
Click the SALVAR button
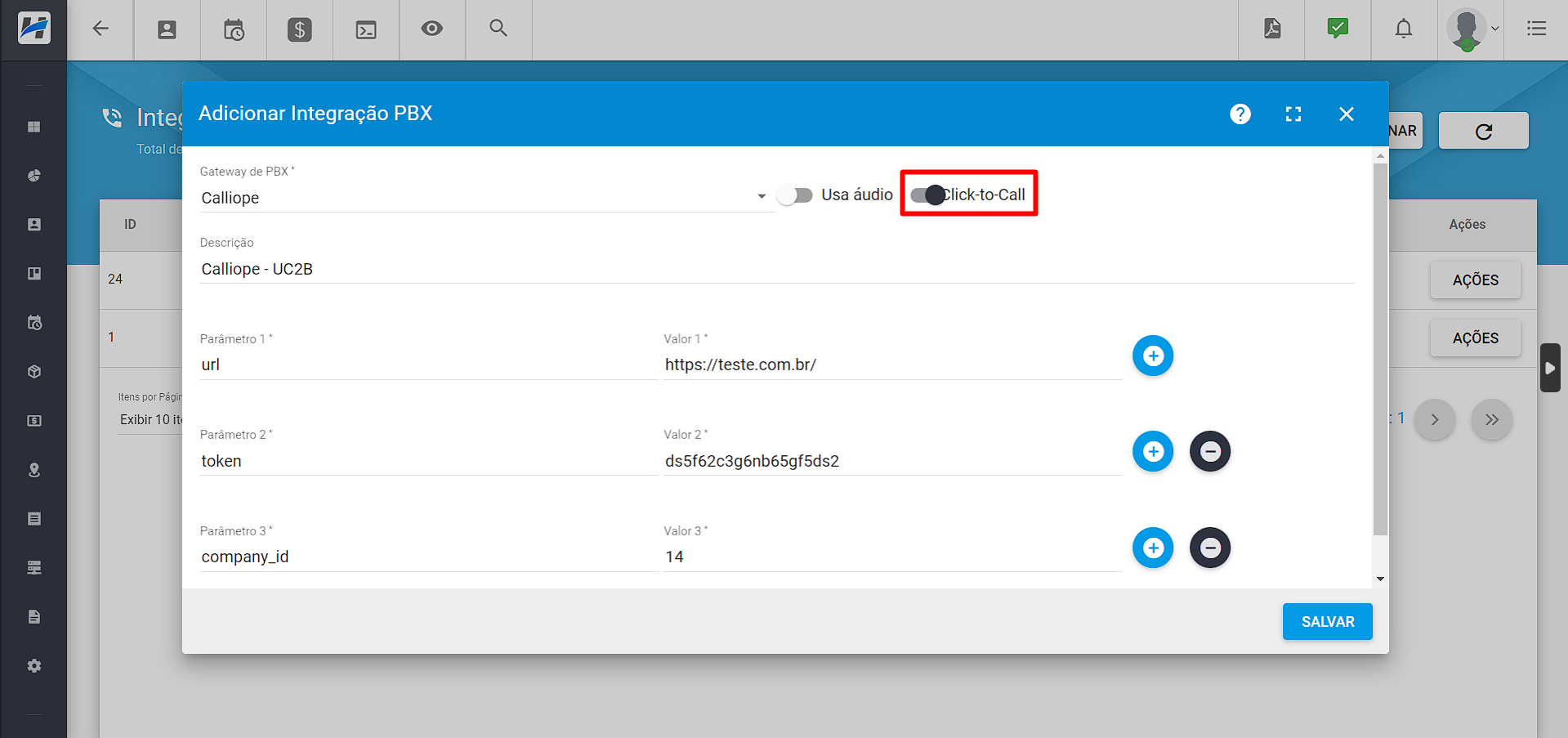(x=1327, y=621)
